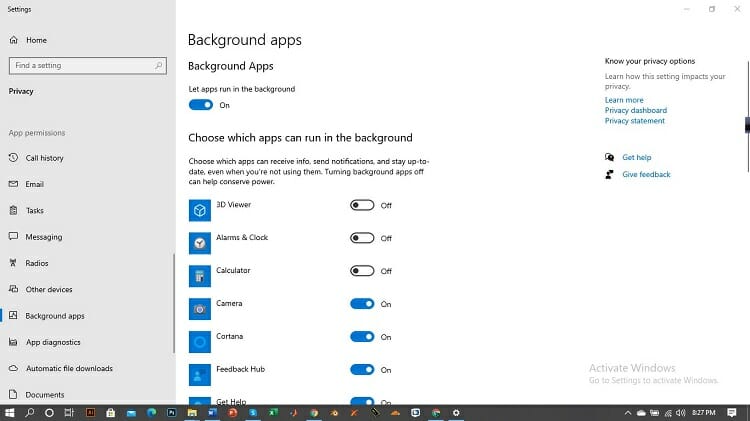Select Background apps in sidebar

[x=55, y=316]
